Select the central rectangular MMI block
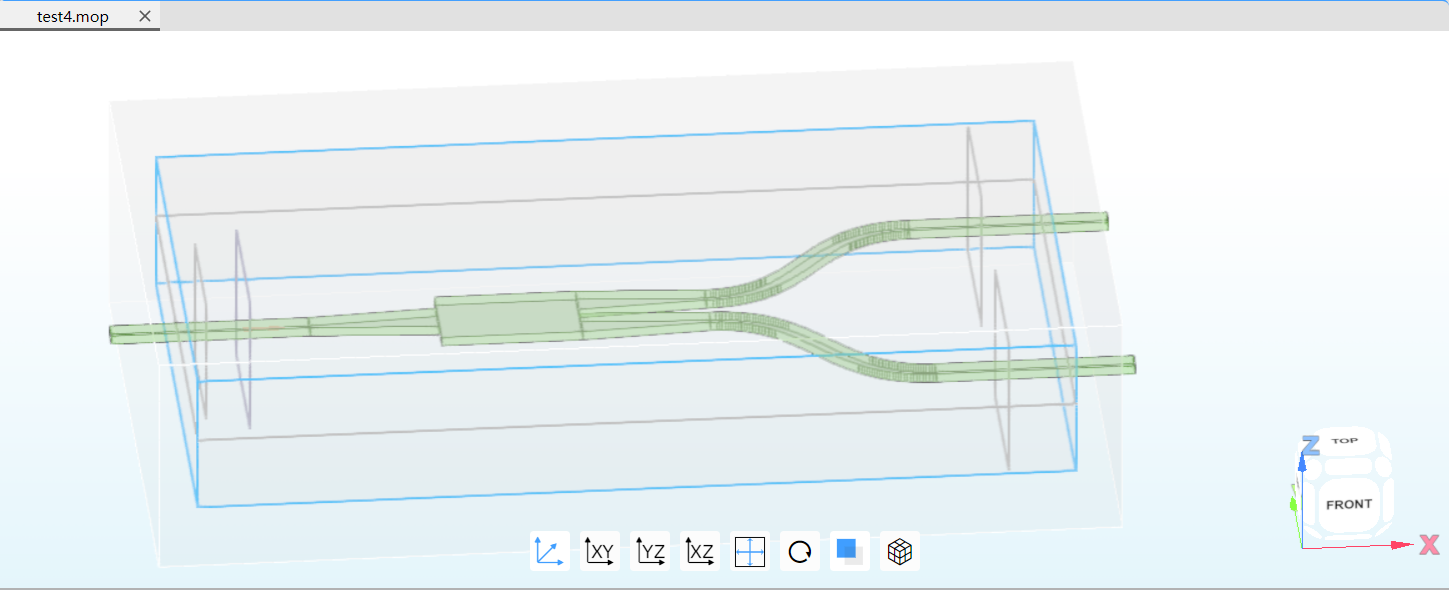1449x590 pixels. click(509, 320)
